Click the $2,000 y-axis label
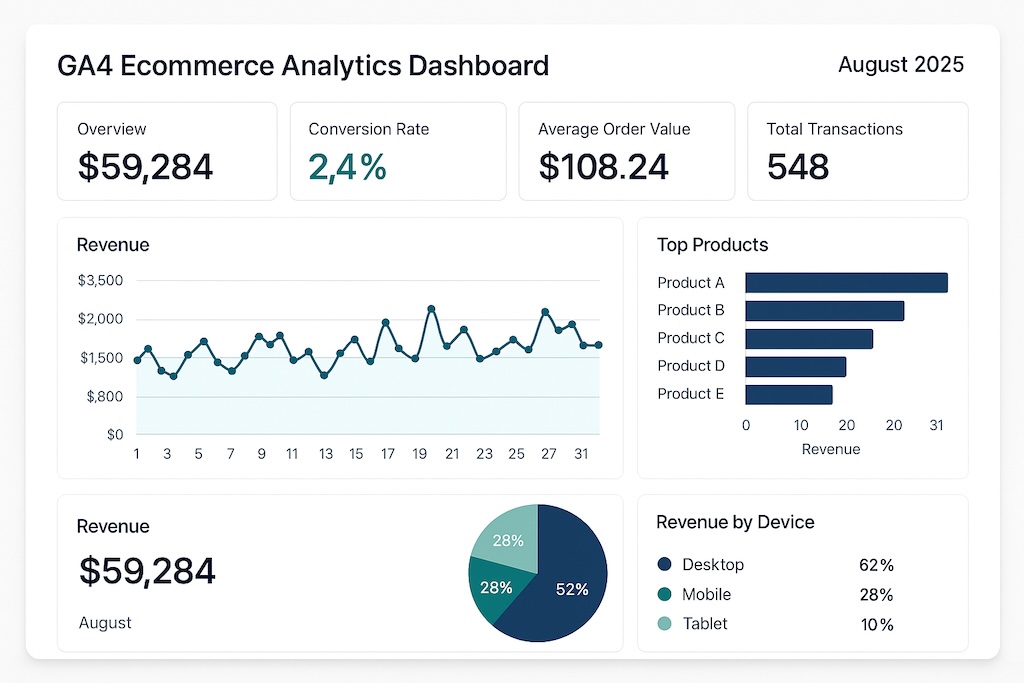 [x=101, y=319]
